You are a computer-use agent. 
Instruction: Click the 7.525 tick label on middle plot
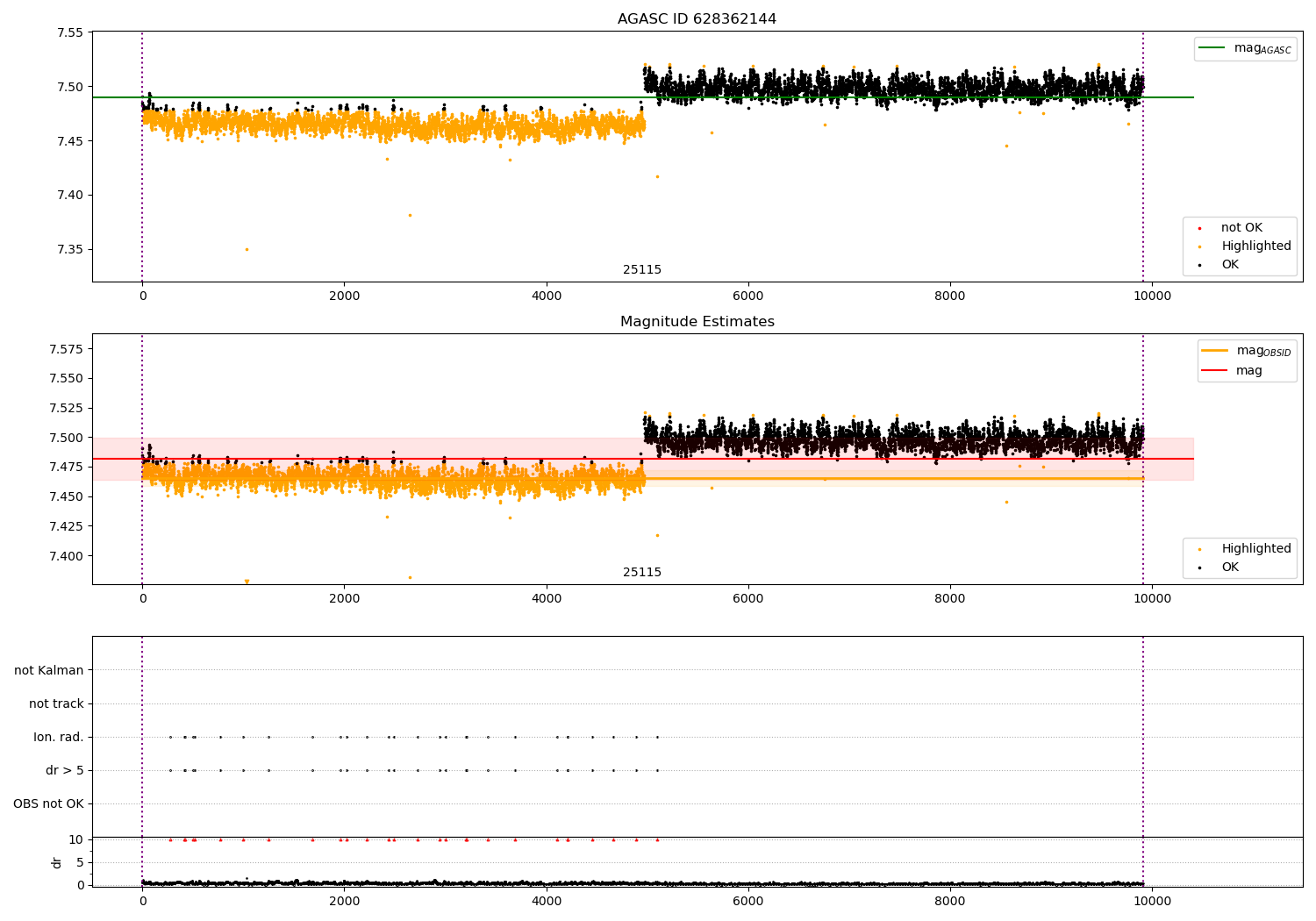click(x=67, y=408)
